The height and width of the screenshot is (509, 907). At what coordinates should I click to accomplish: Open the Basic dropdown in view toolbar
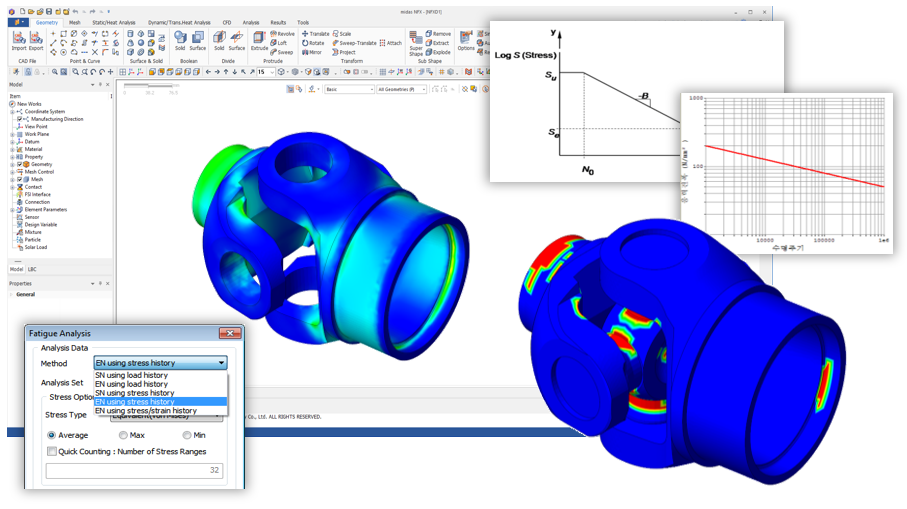[349, 89]
